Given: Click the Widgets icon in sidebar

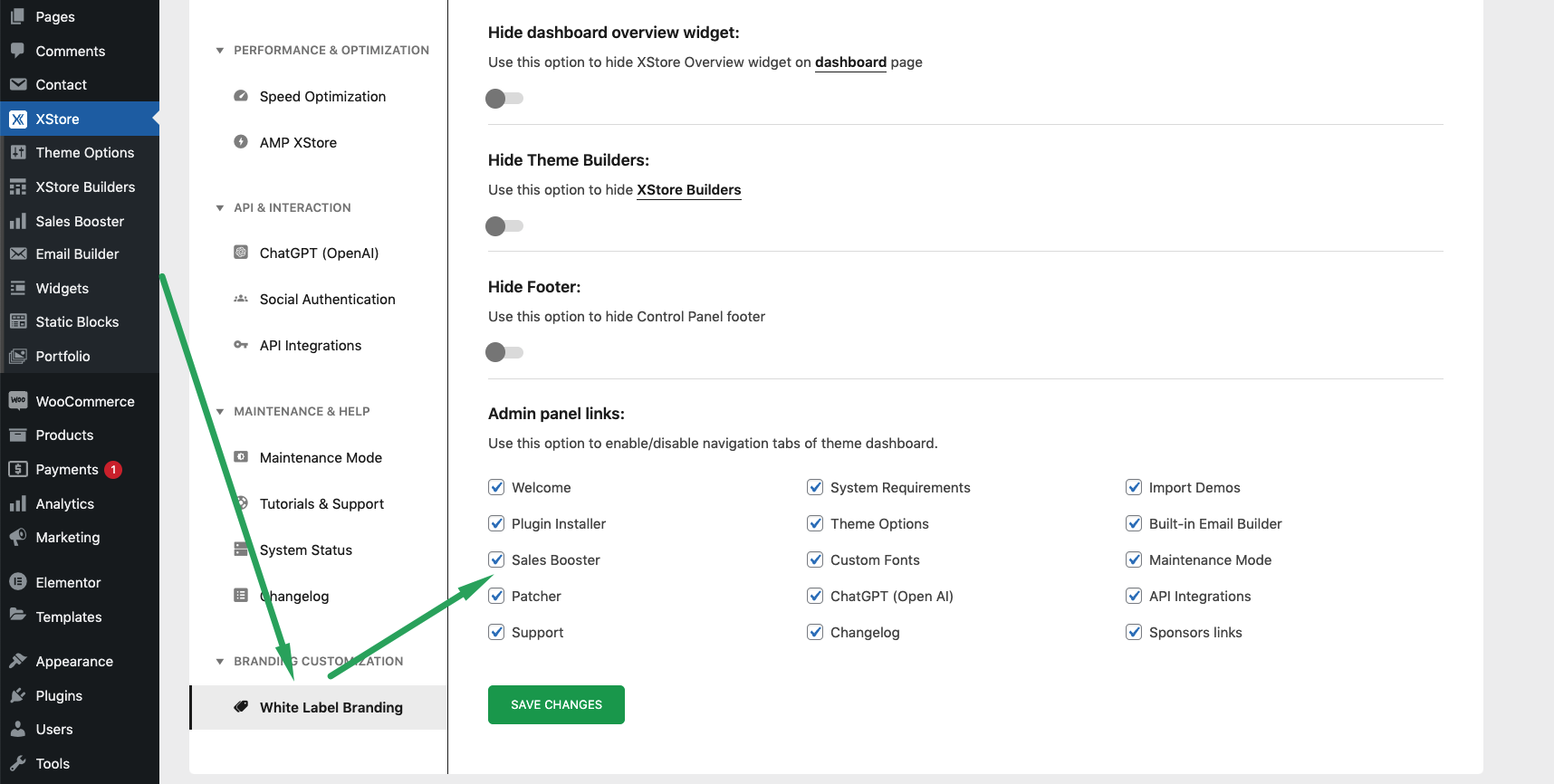Looking at the screenshot, I should point(18,288).
